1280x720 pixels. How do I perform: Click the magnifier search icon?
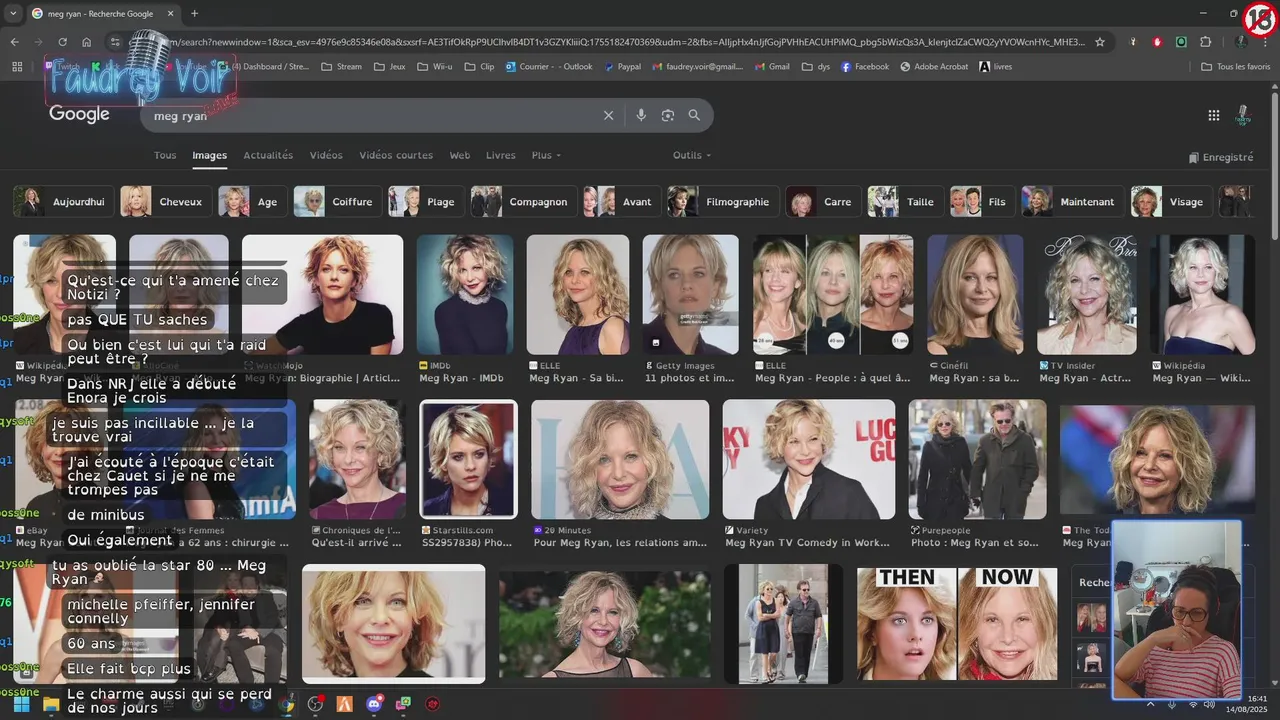click(x=694, y=116)
